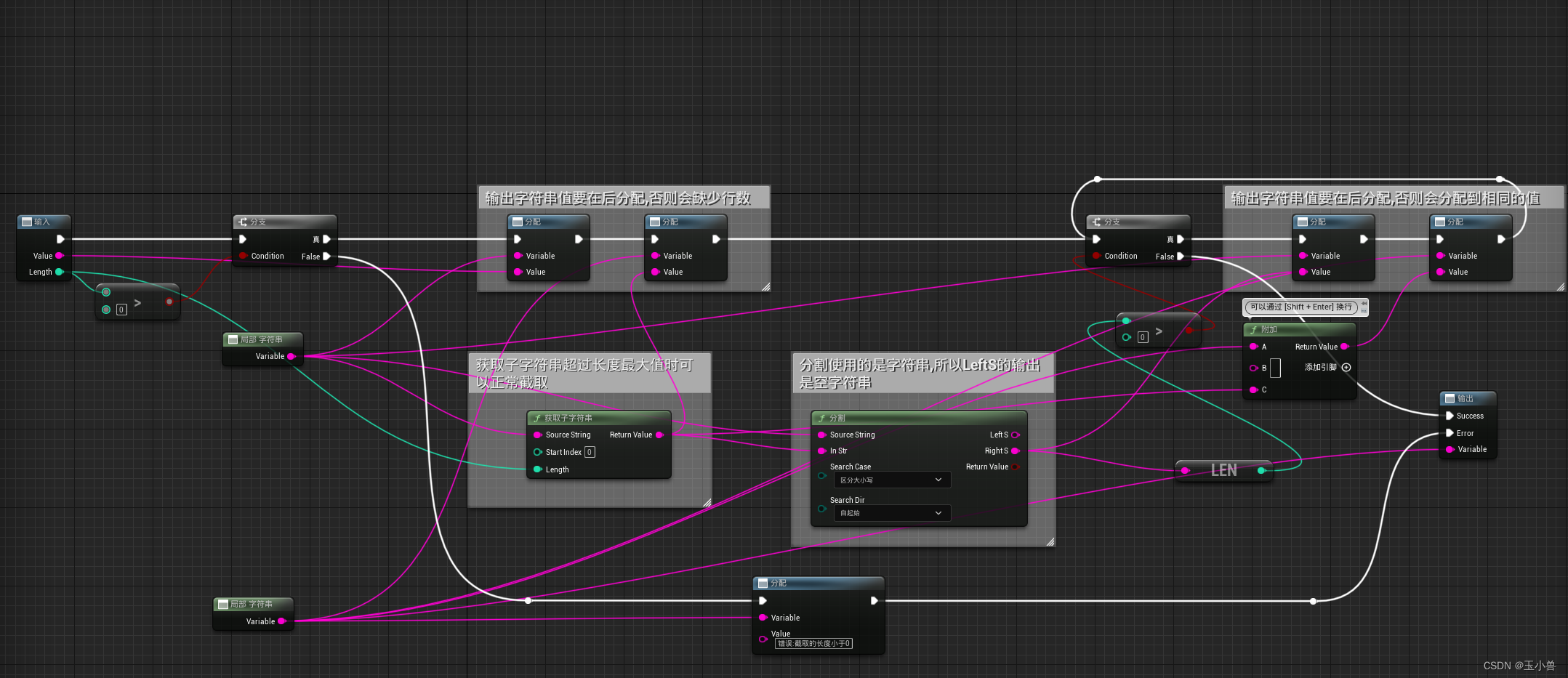Open the Search Dir dropdown 自起始
1568x678 pixels.
[x=892, y=512]
